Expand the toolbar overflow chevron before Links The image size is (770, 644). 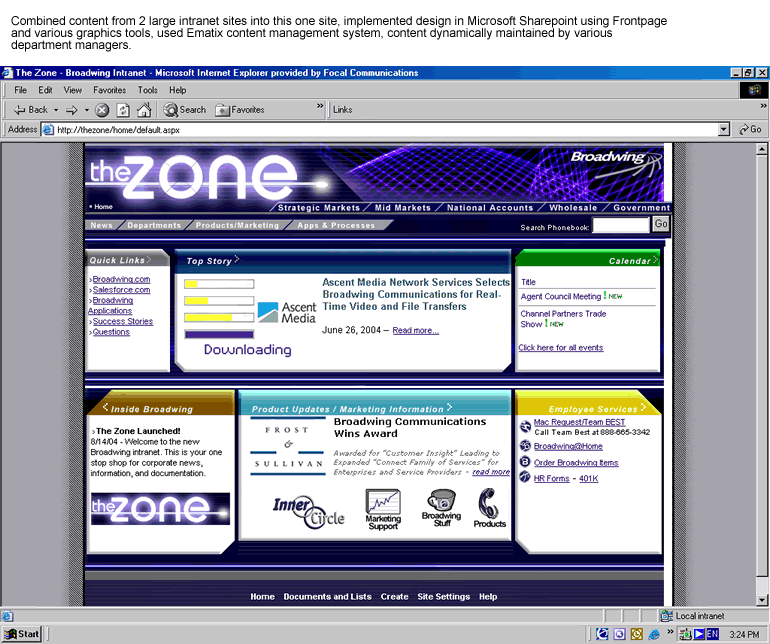(x=320, y=107)
